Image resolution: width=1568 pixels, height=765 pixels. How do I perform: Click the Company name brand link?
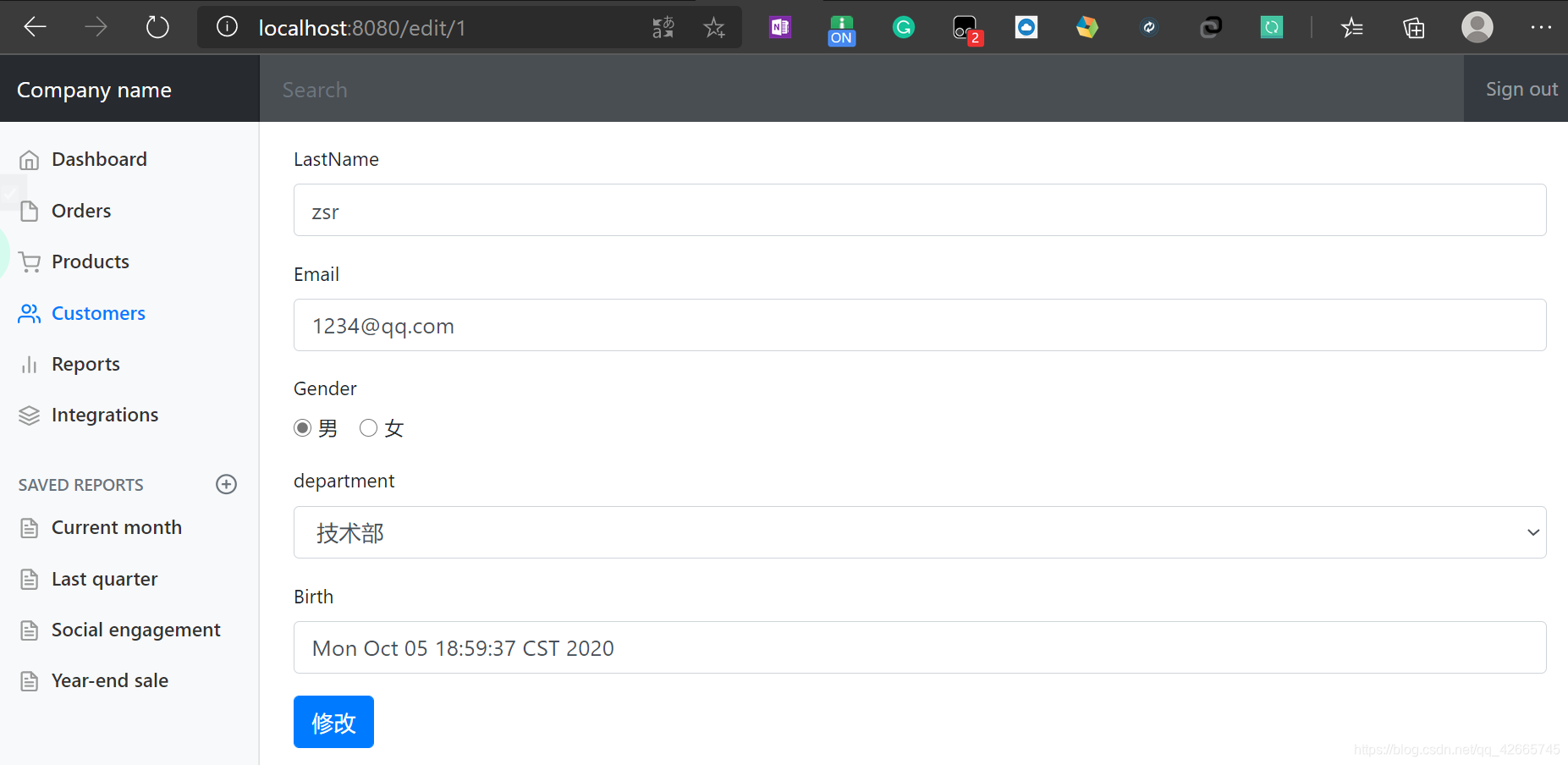[x=94, y=90]
